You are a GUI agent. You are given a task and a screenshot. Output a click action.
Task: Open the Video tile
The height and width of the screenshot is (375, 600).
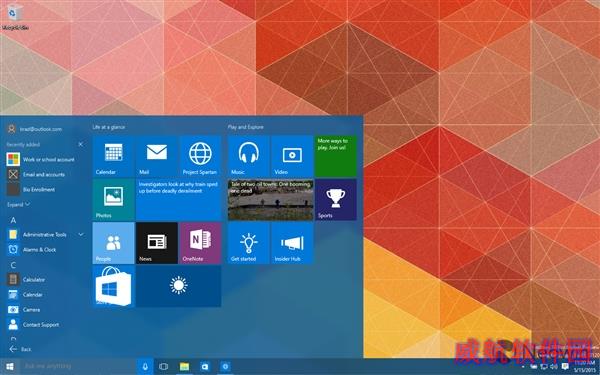[x=292, y=156]
